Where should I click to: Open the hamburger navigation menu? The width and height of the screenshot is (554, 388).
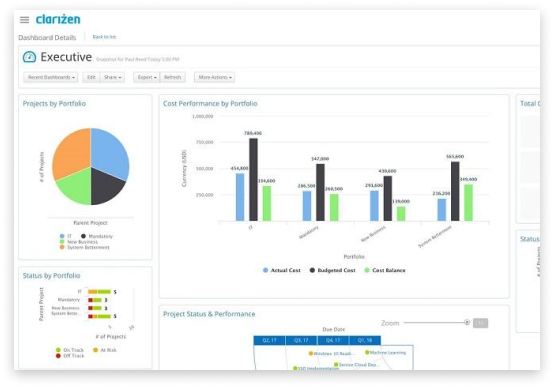24,20
